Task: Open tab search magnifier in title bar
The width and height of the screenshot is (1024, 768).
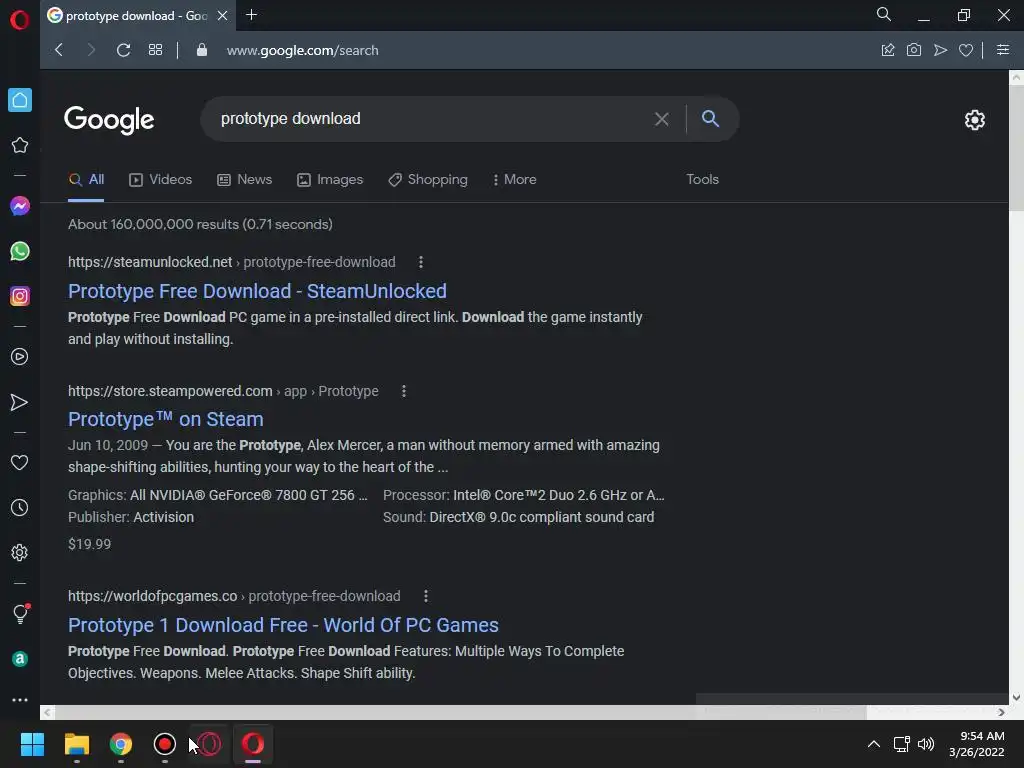Action: 884,14
